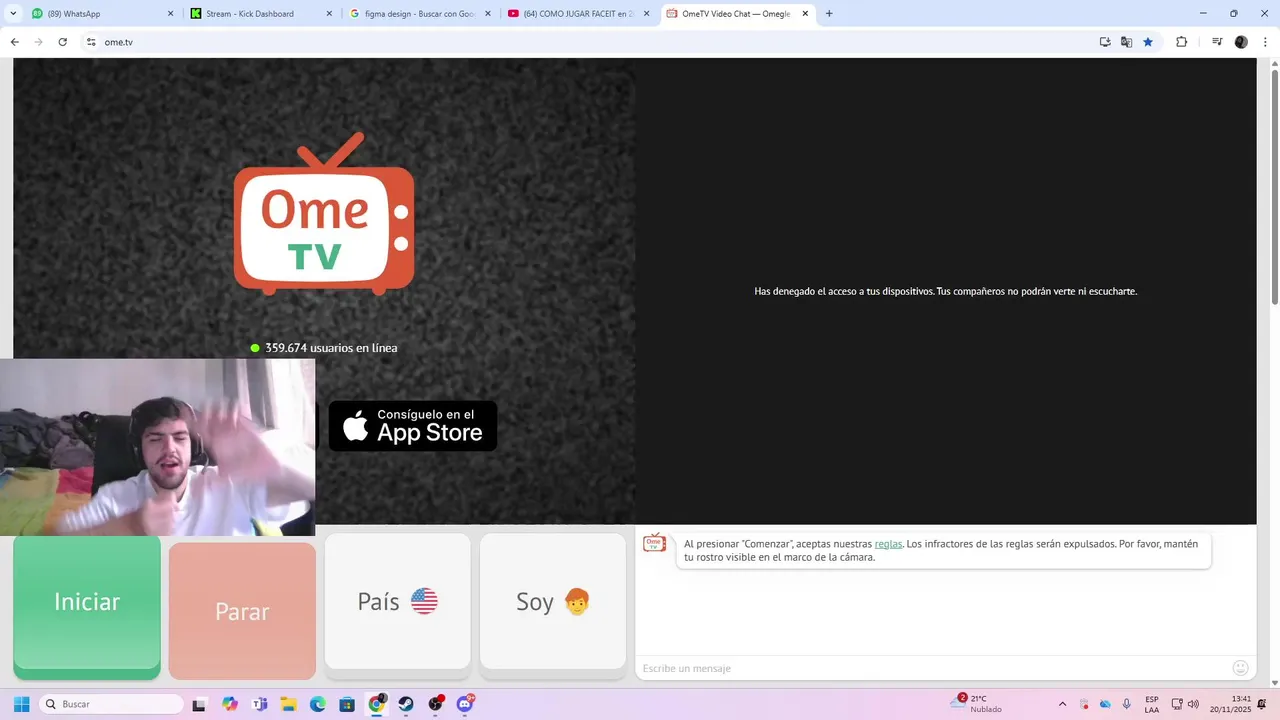View site information icon beside ome.tv

coord(91,42)
